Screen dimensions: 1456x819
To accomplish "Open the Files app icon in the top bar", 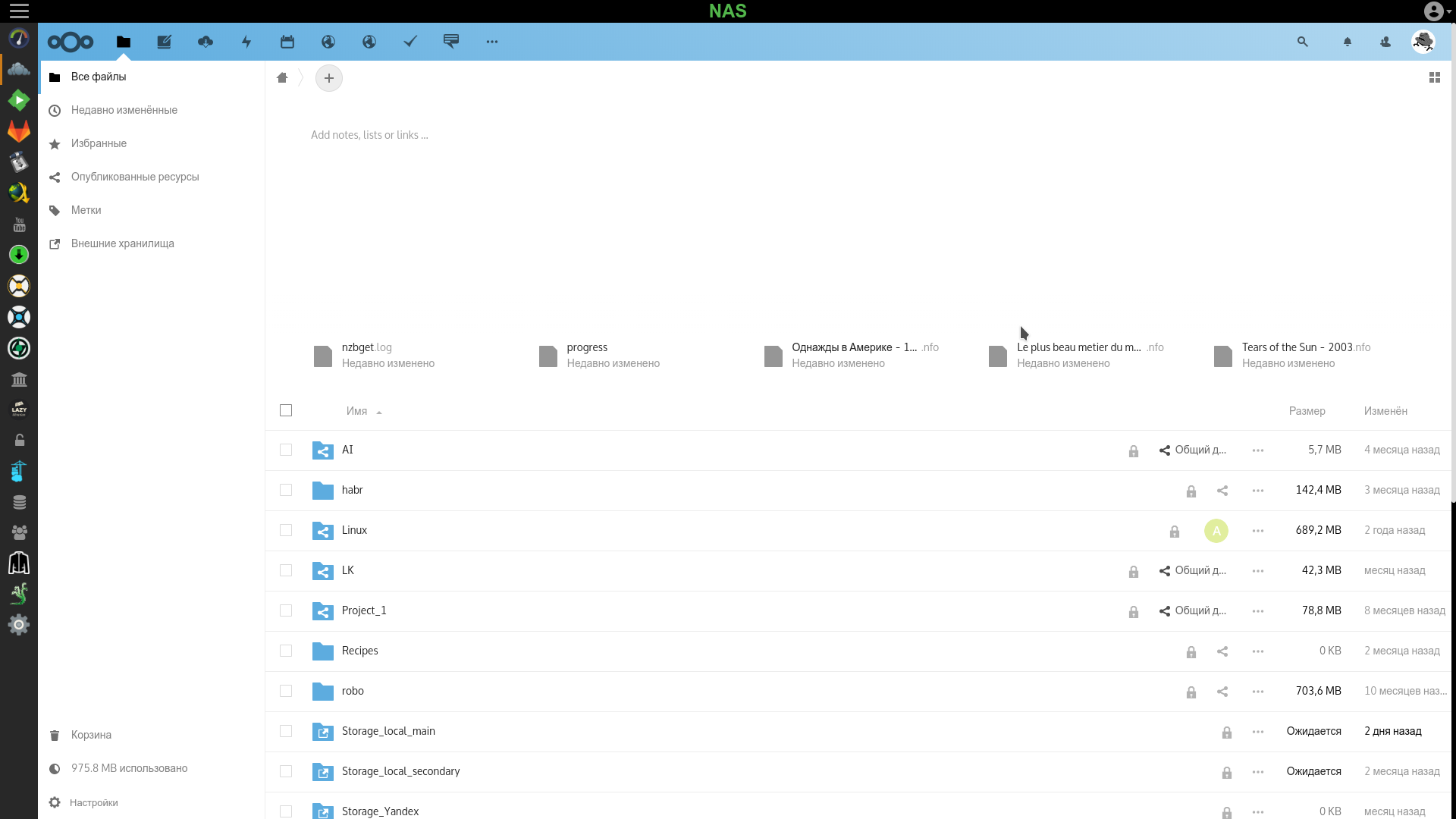I will 124,42.
